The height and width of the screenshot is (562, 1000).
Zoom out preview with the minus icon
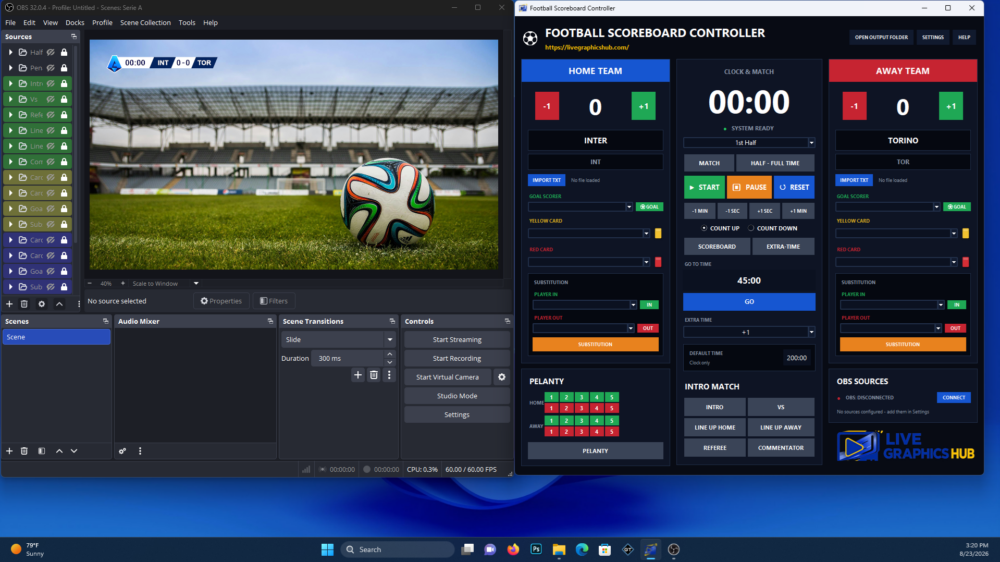[x=90, y=283]
